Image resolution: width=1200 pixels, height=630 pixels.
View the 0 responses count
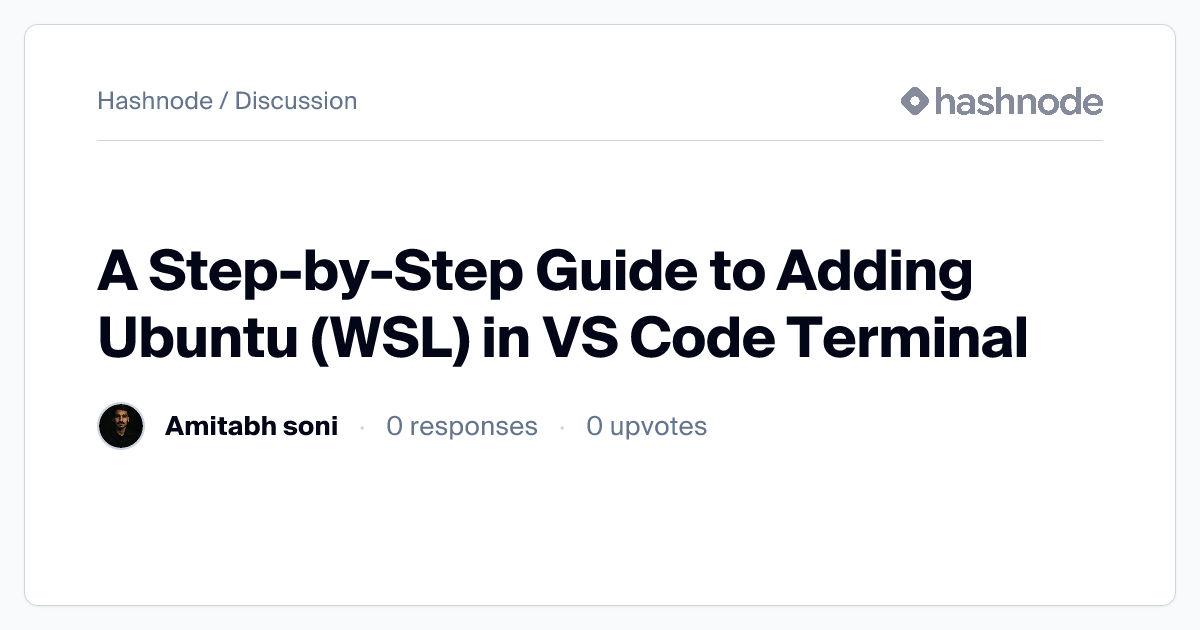tap(462, 427)
